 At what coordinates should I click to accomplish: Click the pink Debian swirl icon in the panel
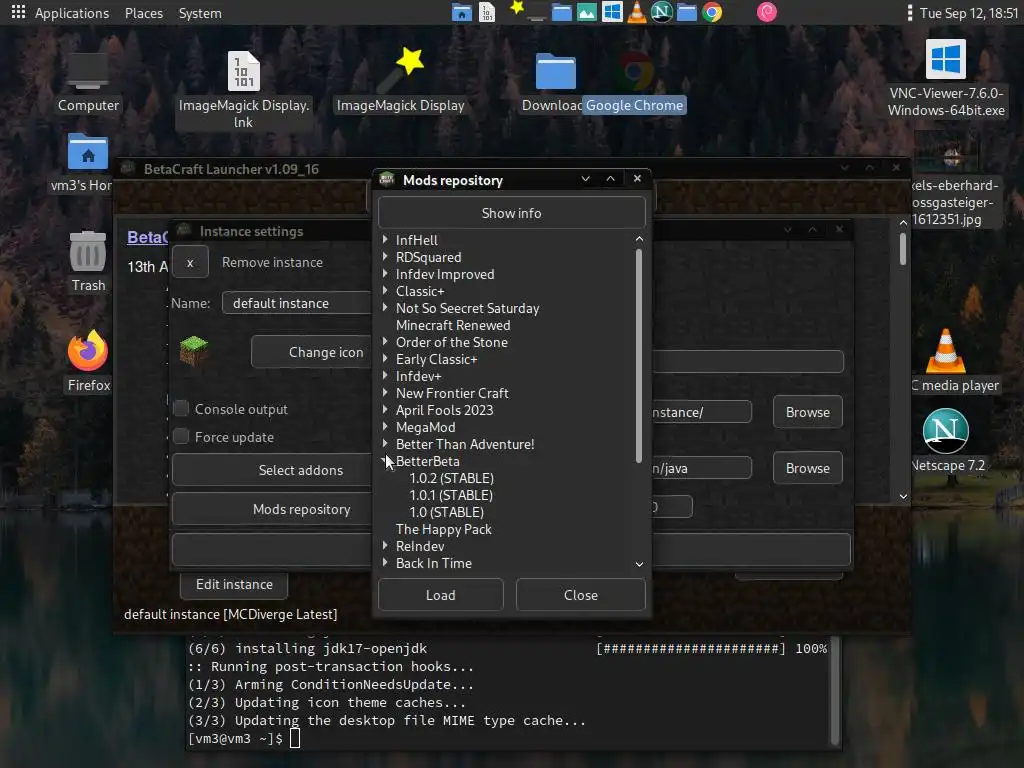[767, 12]
